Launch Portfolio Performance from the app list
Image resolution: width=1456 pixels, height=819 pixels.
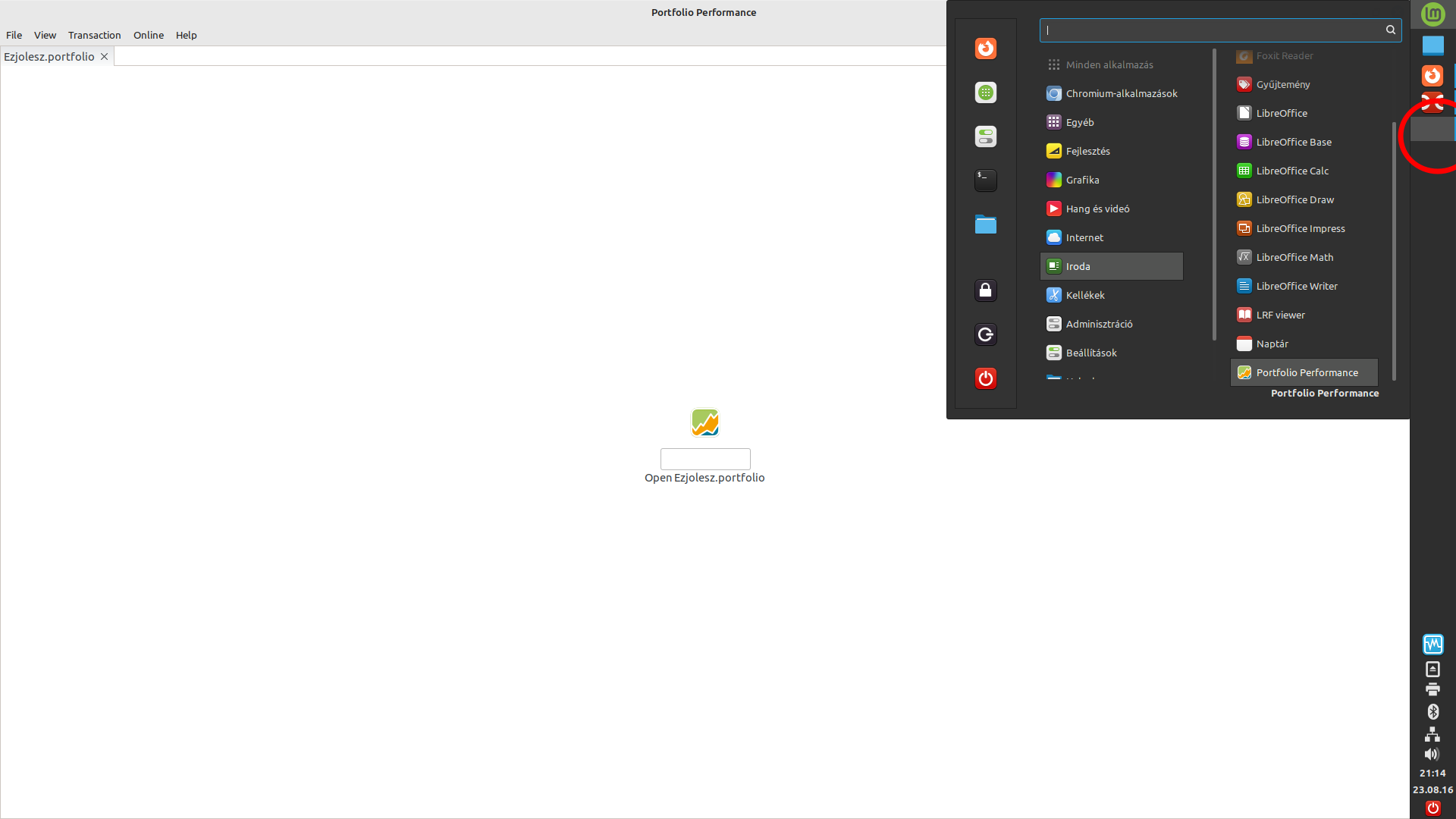coord(1304,372)
